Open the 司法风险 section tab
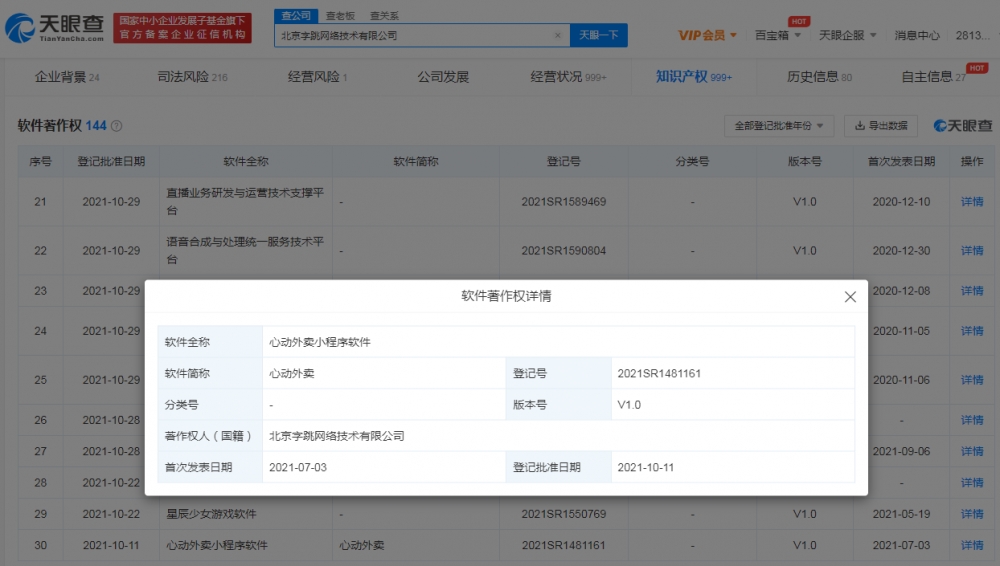This screenshot has height=566, width=1000. (x=192, y=77)
